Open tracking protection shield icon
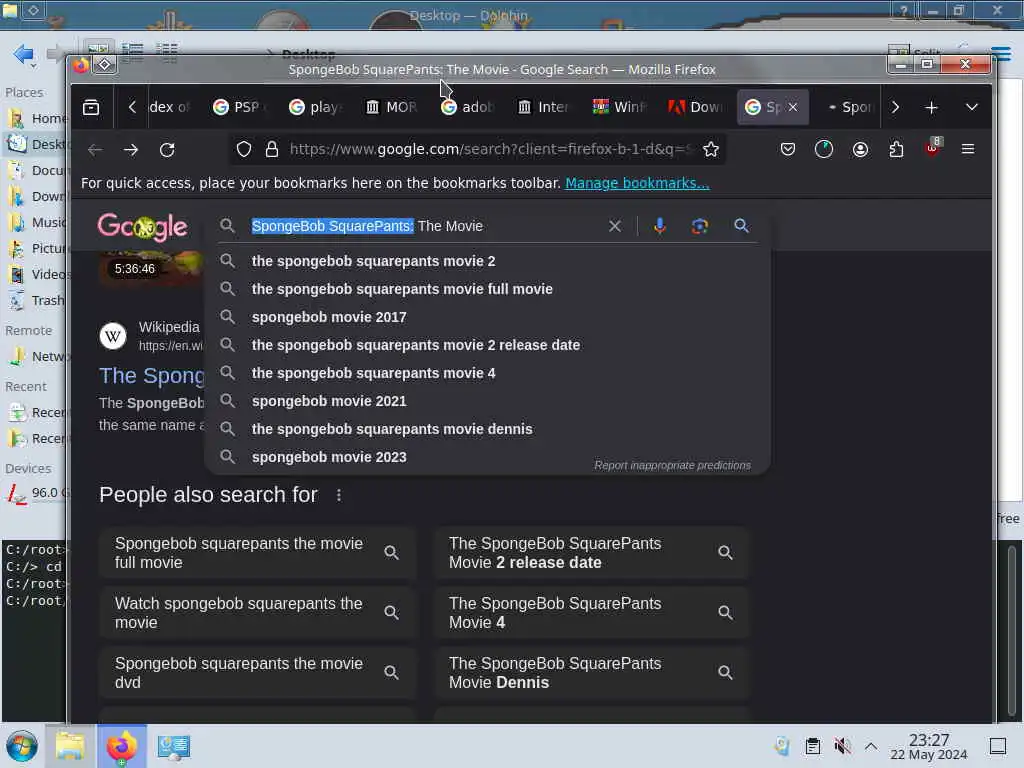 click(244, 150)
